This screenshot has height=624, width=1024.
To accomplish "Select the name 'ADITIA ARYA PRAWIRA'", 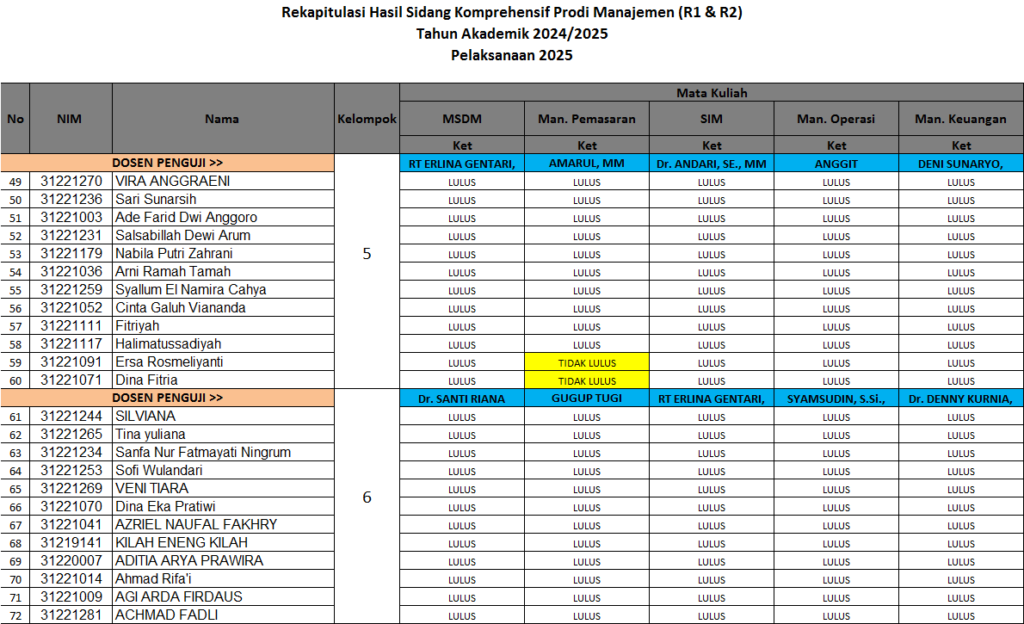I will coord(189,561).
